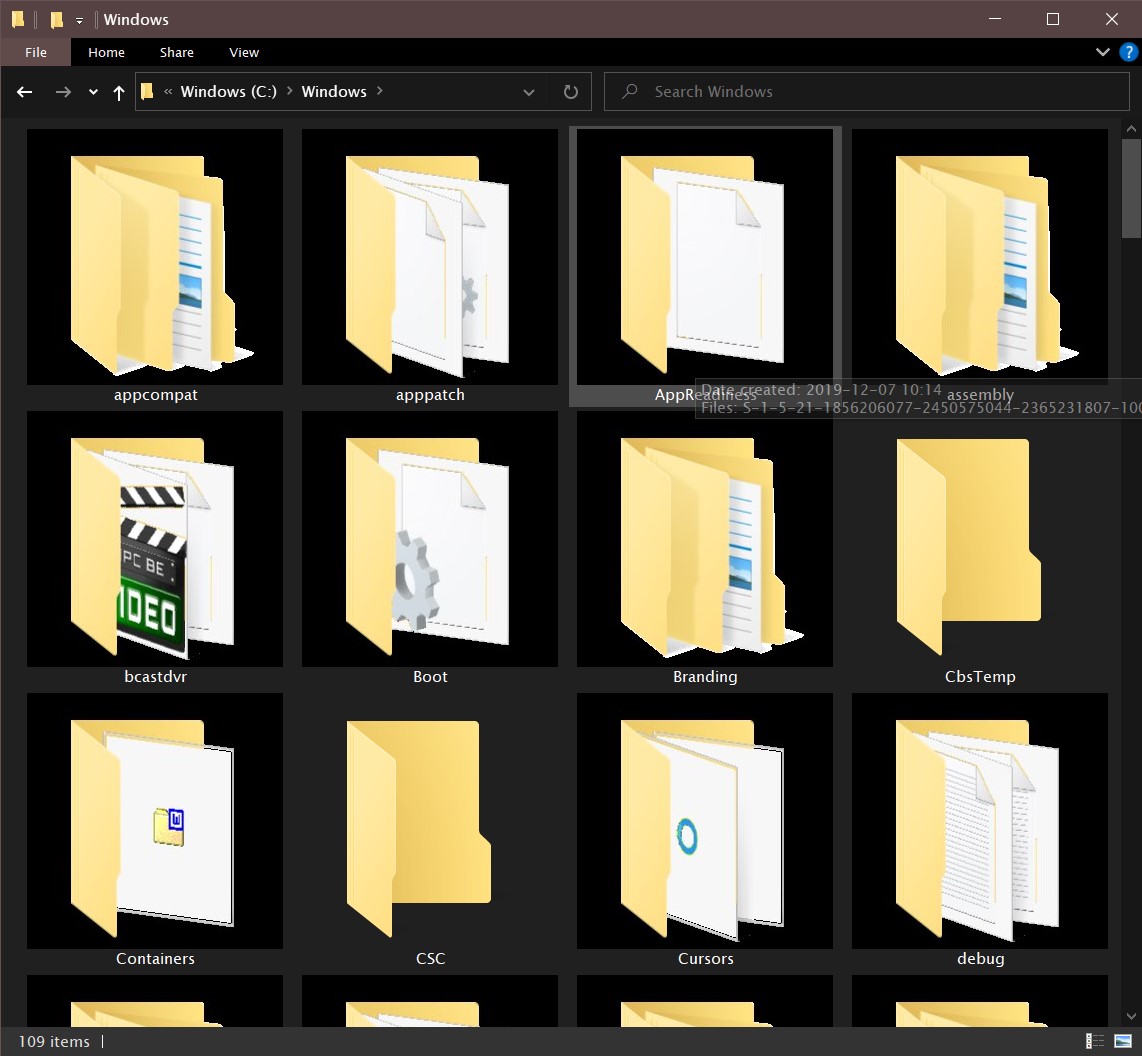Select the Boot folder icon
This screenshot has height=1056, width=1142.
(430, 539)
